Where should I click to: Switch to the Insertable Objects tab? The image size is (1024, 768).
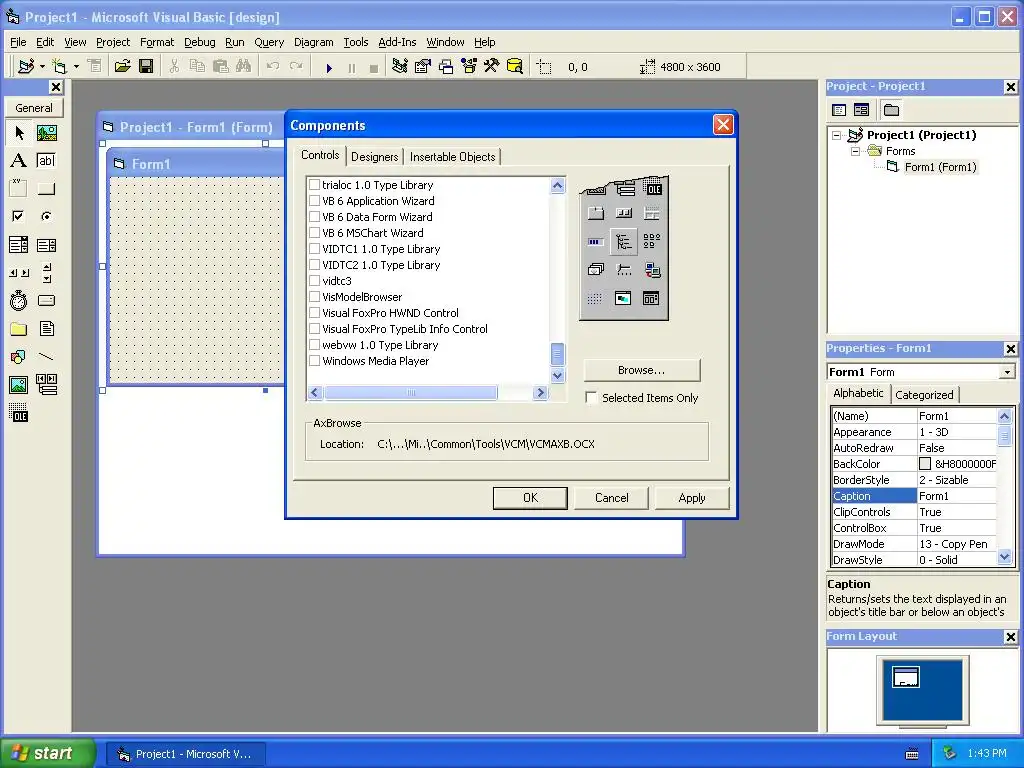point(453,157)
